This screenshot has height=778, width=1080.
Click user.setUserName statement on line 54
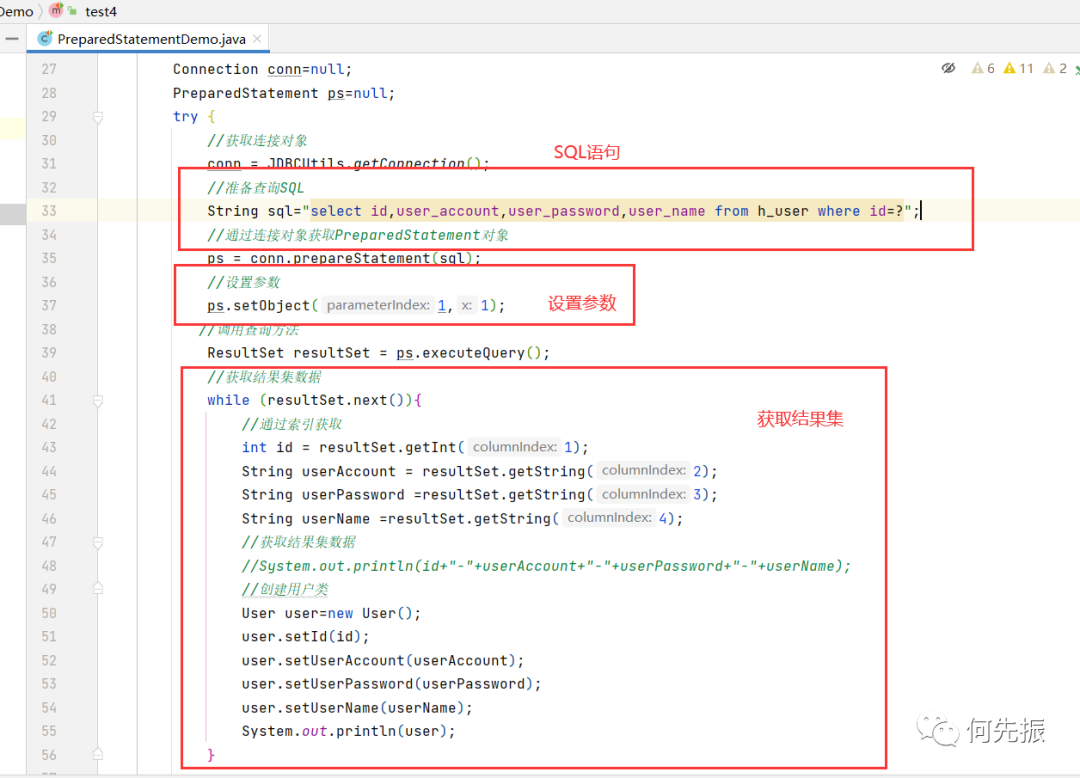point(357,708)
